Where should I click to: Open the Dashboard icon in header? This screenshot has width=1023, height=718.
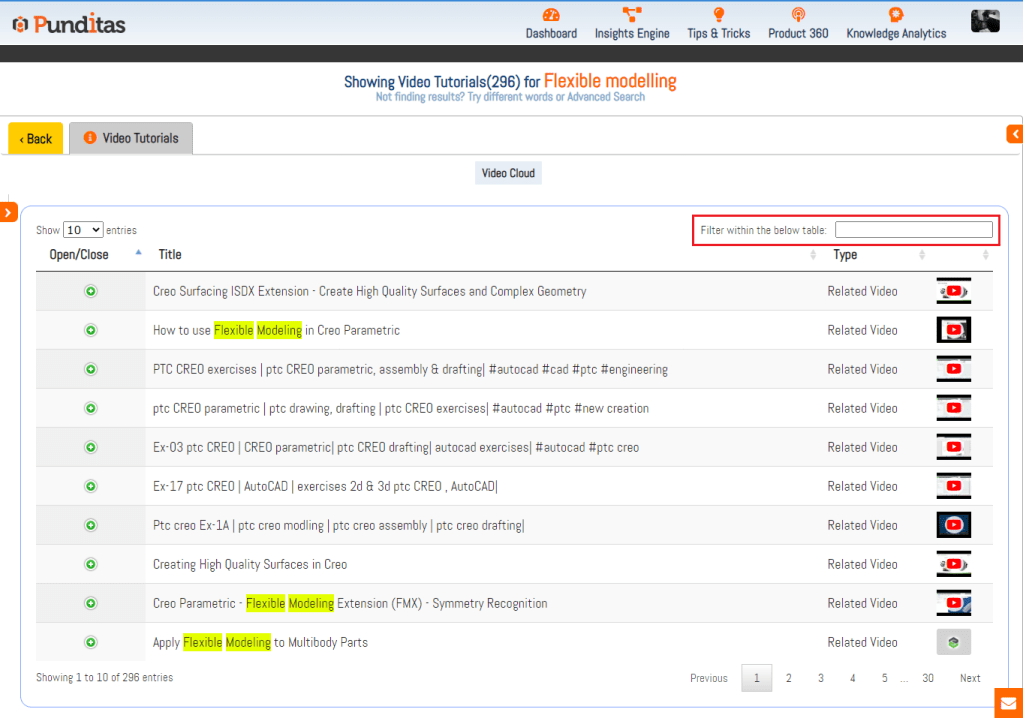(x=551, y=16)
